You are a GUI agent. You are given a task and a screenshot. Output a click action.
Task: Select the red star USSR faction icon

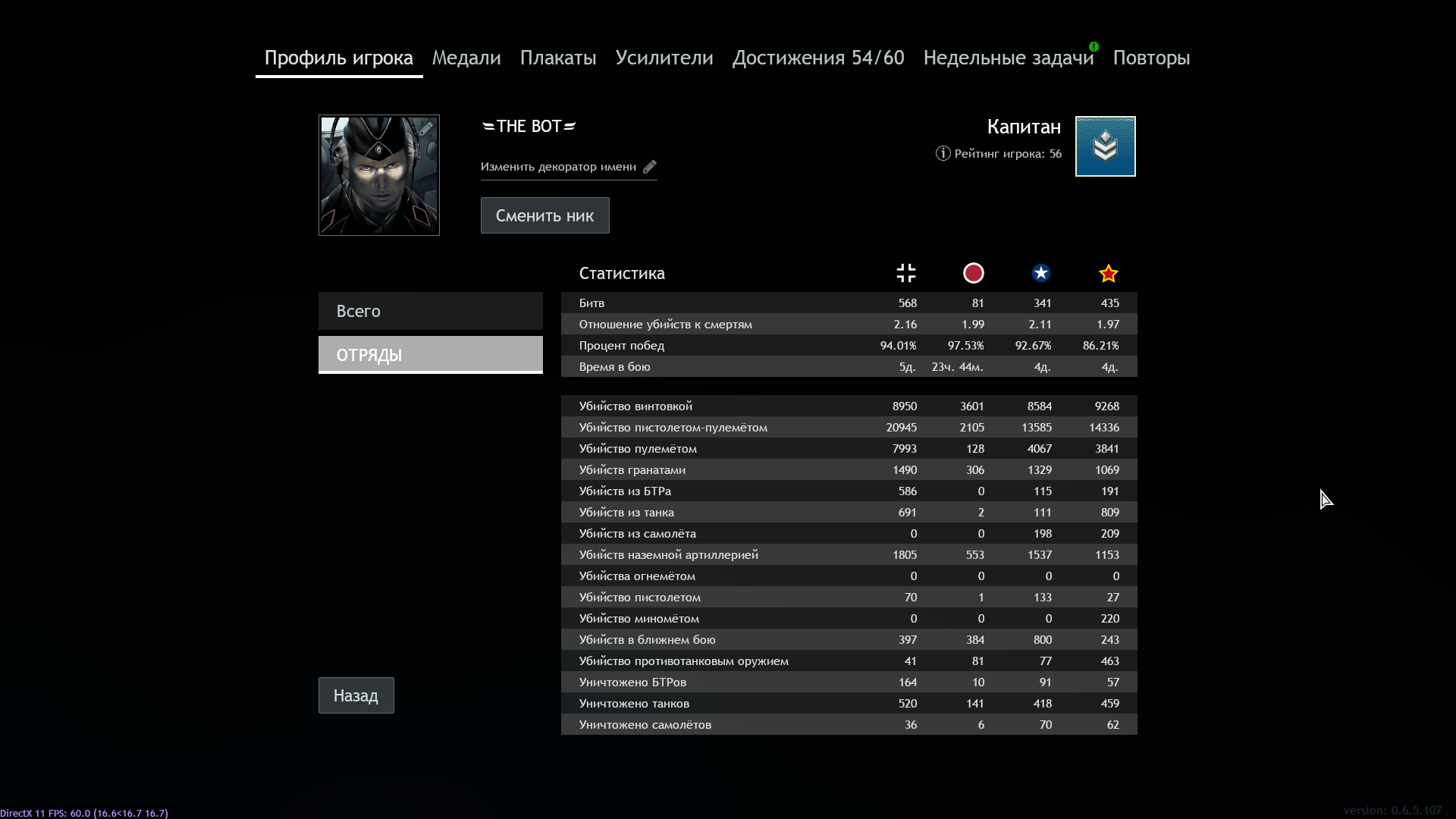1108,273
